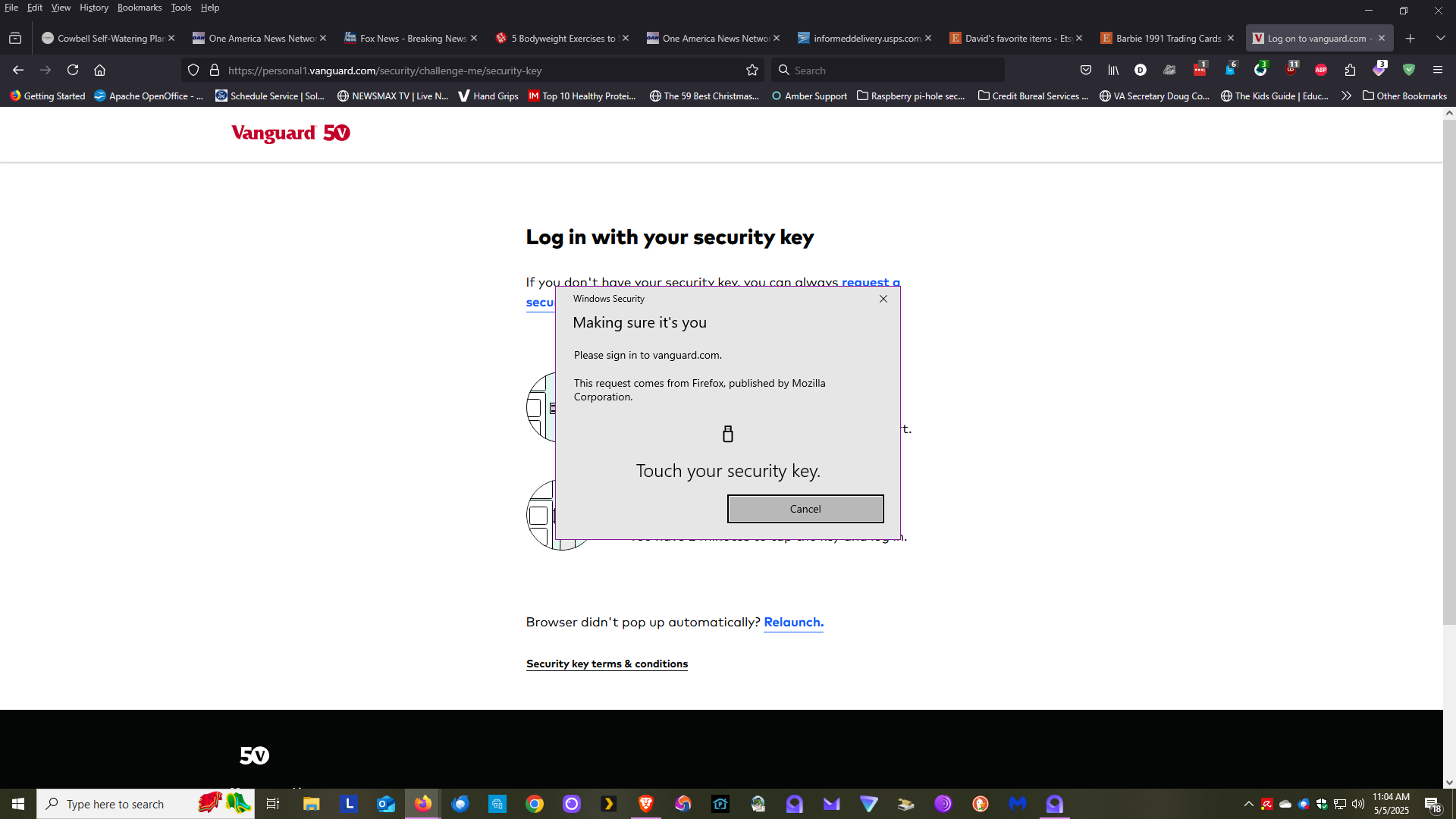The height and width of the screenshot is (819, 1456).
Task: Open tracking protection shield panel
Action: coord(193,70)
